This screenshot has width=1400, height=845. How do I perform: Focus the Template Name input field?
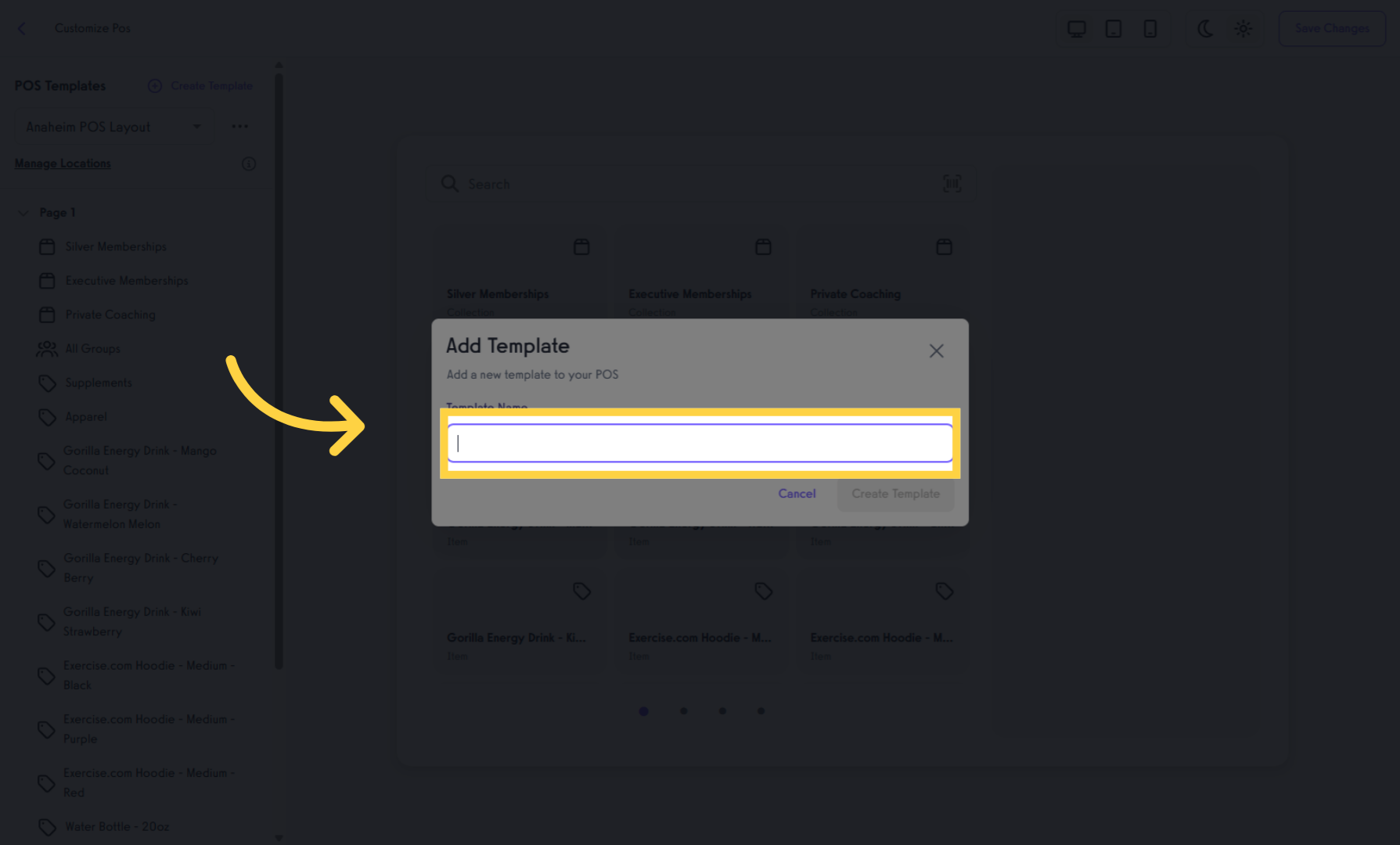[700, 444]
